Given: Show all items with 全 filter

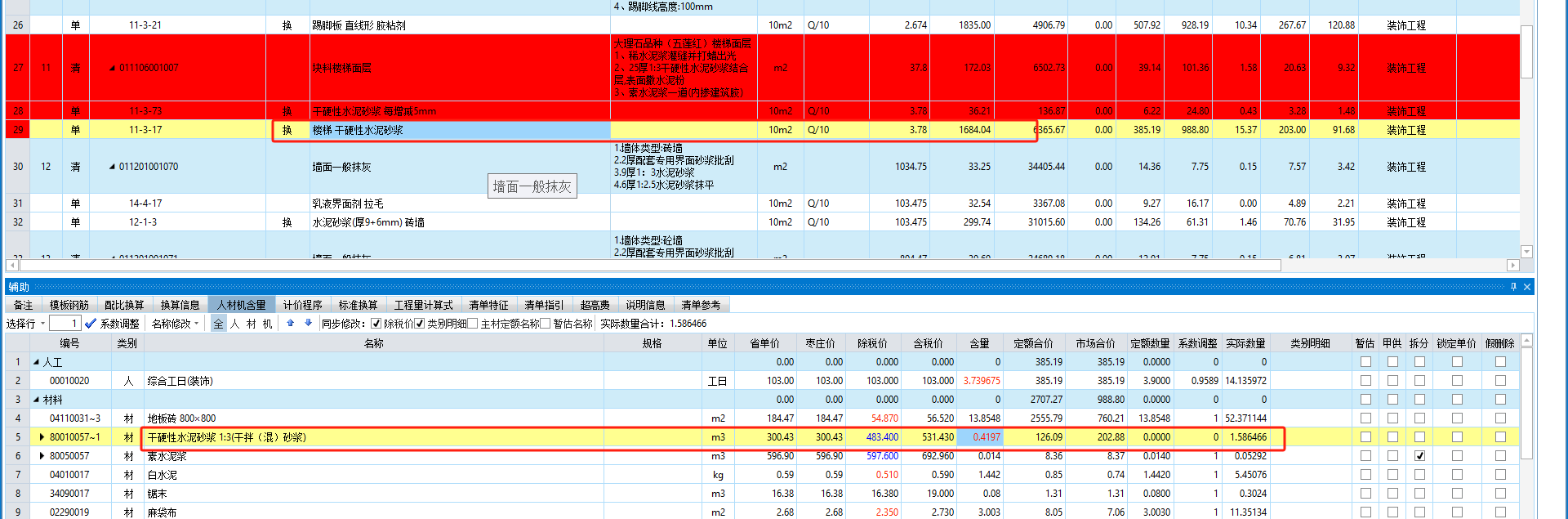Looking at the screenshot, I should tap(218, 324).
